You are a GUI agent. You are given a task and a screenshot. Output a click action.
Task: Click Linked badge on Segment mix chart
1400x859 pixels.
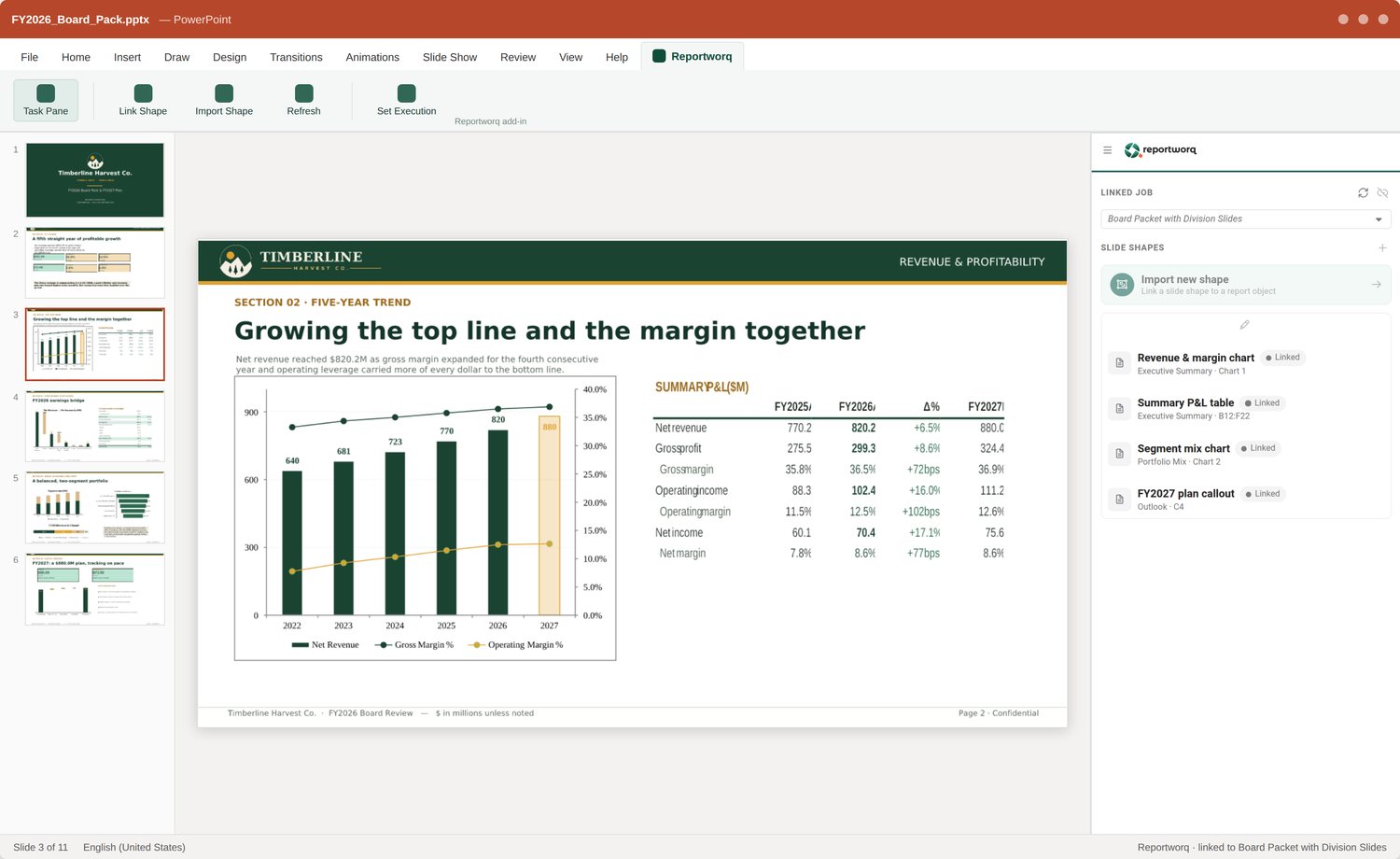click(1258, 448)
